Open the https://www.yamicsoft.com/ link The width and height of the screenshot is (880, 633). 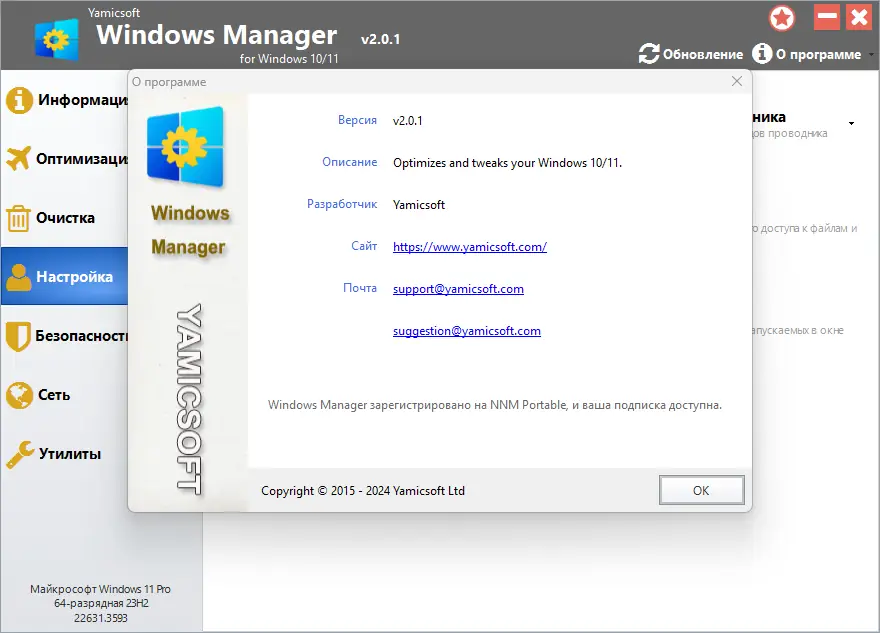coord(470,247)
